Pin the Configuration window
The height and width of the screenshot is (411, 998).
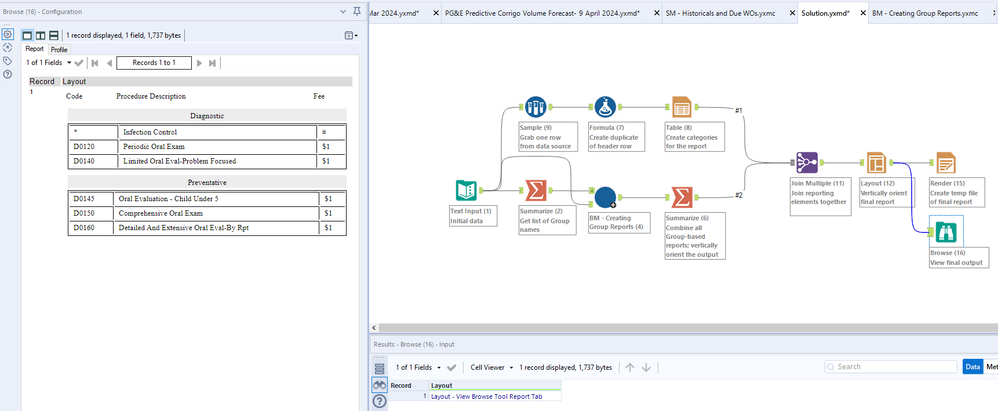pos(357,11)
